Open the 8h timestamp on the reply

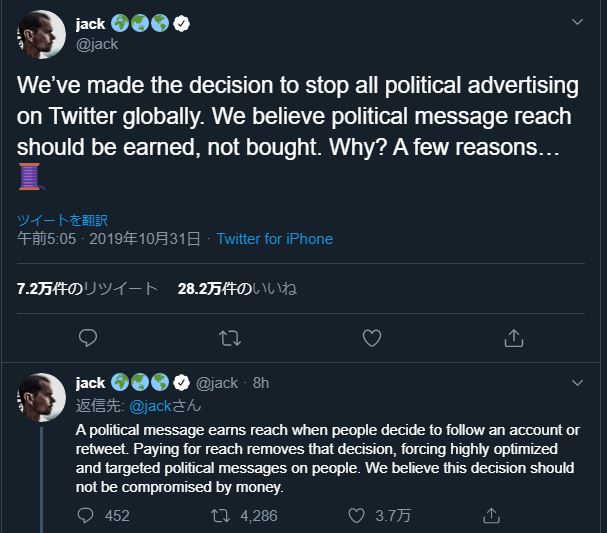[261, 383]
